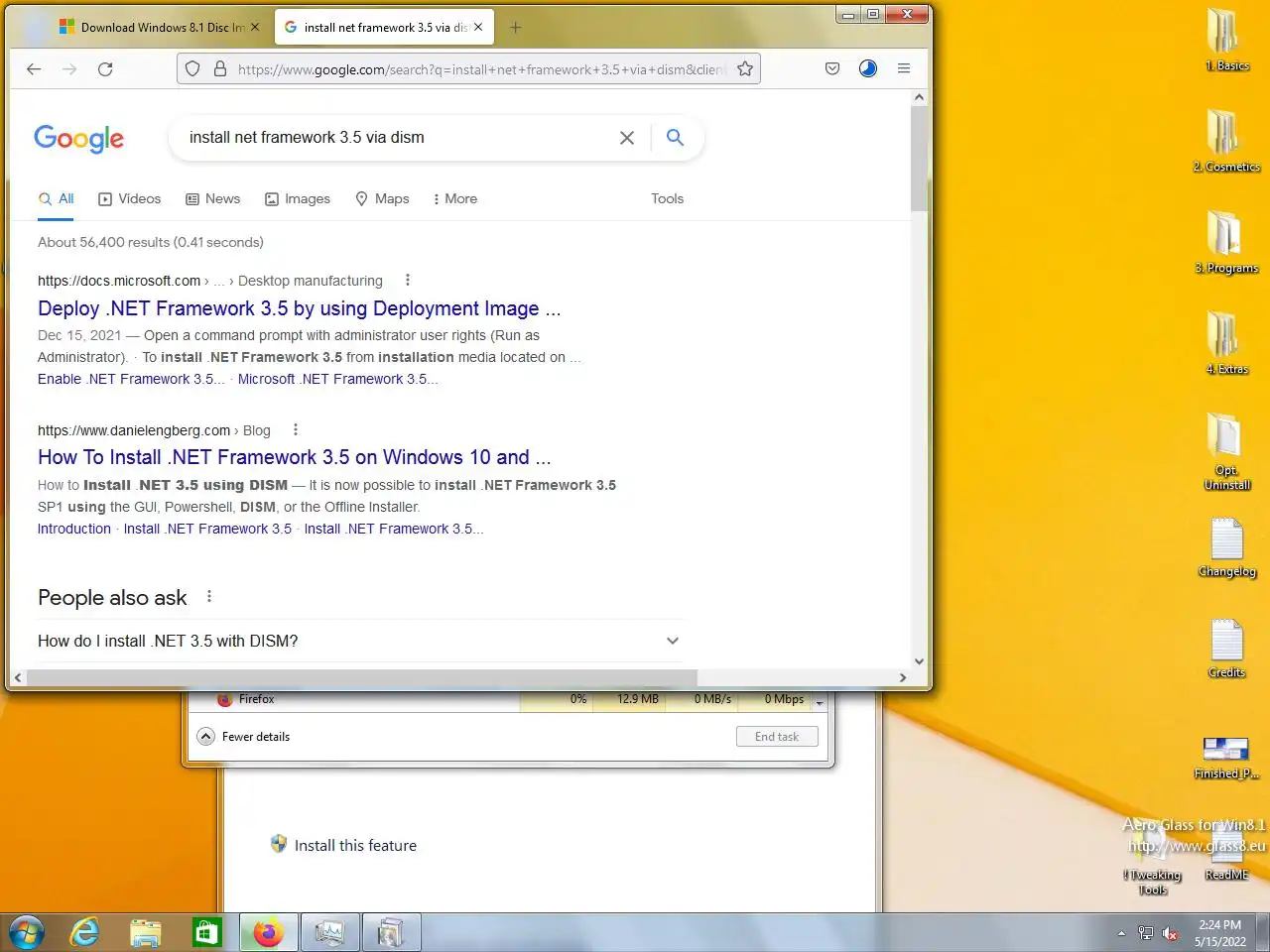Open How To Install .NET Framework 3.5 link

[x=295, y=457]
